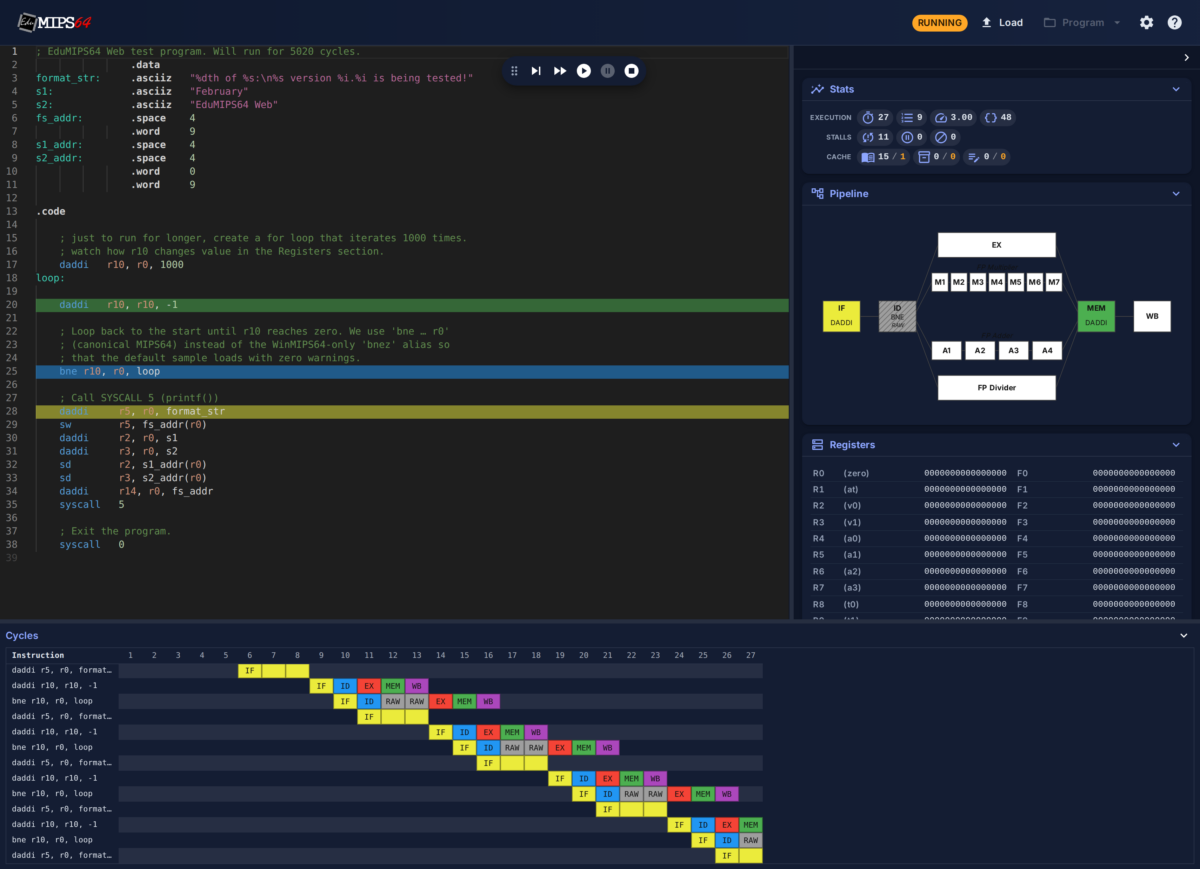
Task: Open help via question mark icon
Action: point(1175,22)
